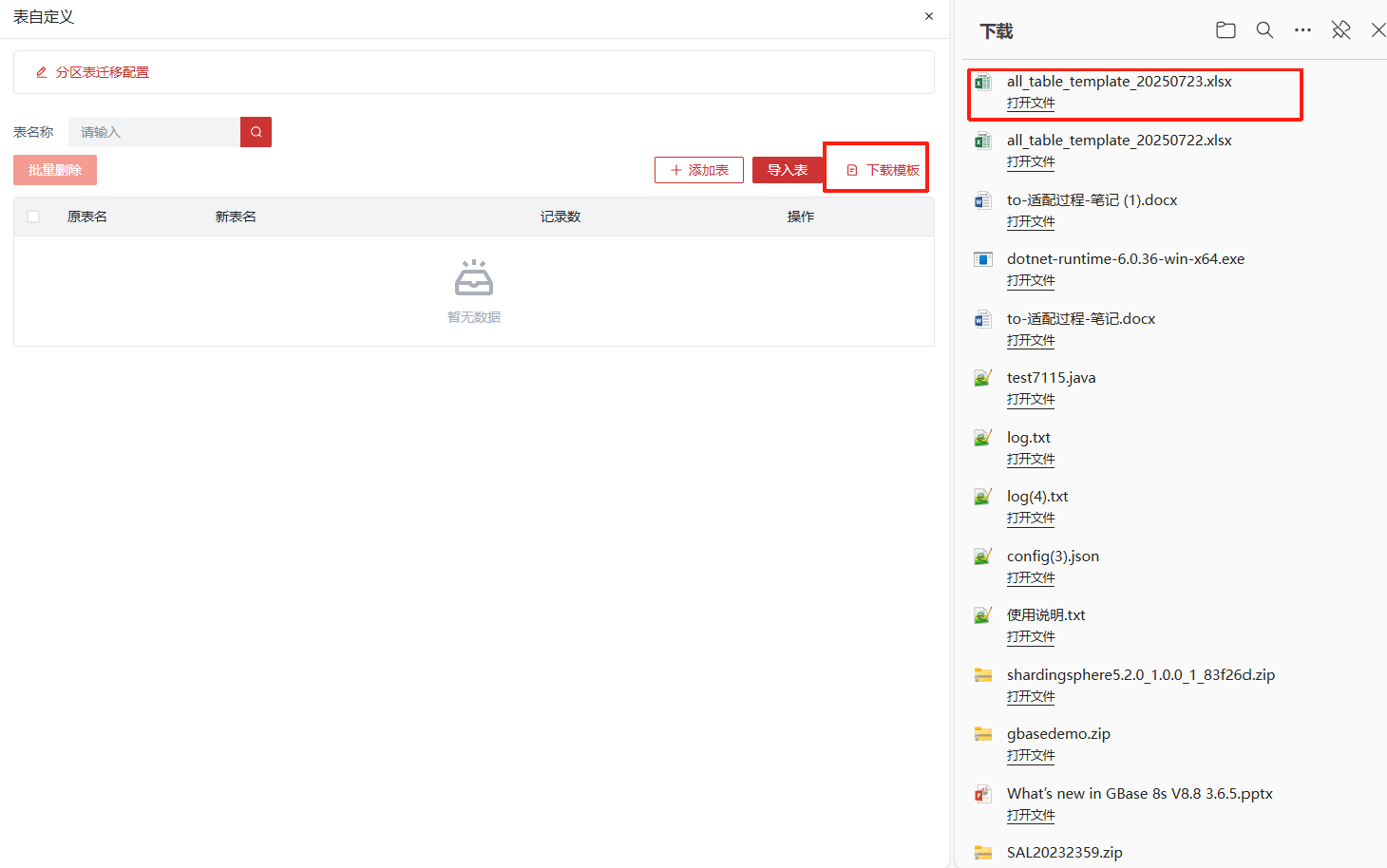The width and height of the screenshot is (1387, 868).
Task: Click the gbasedemo.zip folder icon
Action: (x=983, y=734)
